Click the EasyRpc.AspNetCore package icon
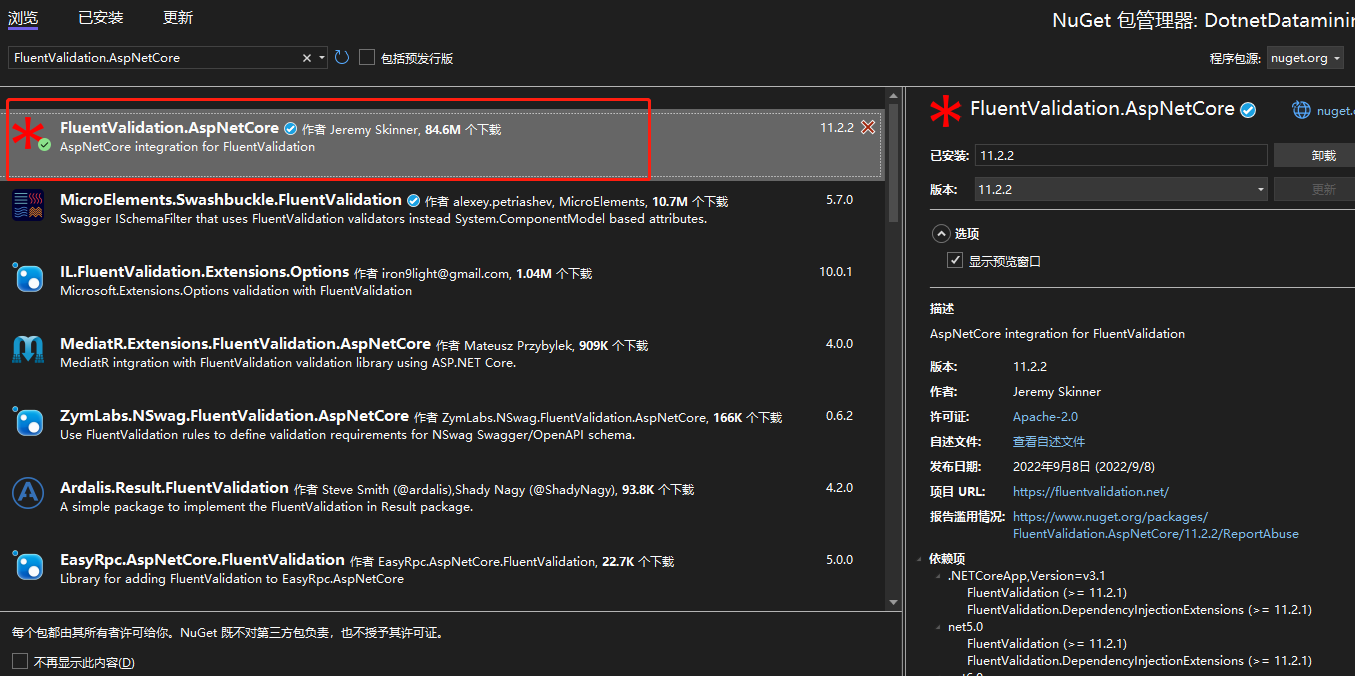Viewport: 1355px width, 676px height. pos(28,565)
